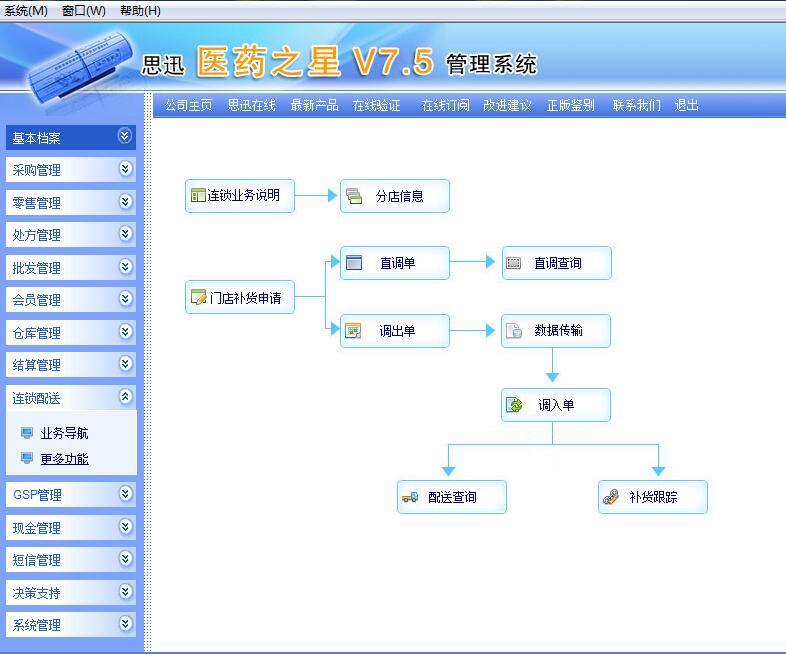Image resolution: width=786 pixels, height=654 pixels.
Task: Go to 公司主页 in navigation bar
Action: pos(188,105)
